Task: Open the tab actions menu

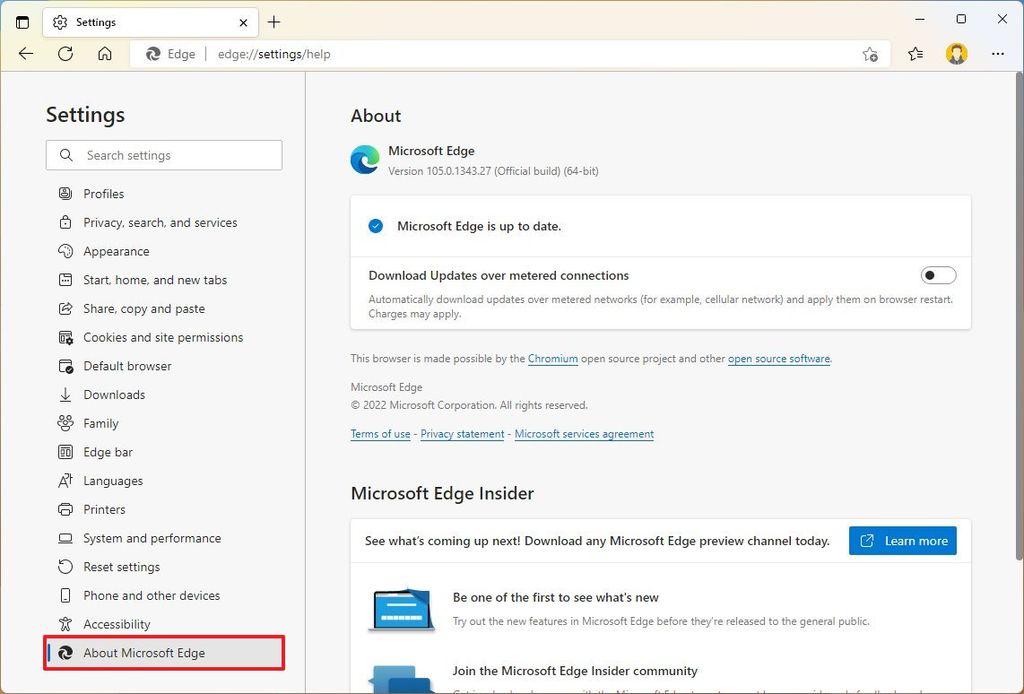Action: [x=22, y=21]
